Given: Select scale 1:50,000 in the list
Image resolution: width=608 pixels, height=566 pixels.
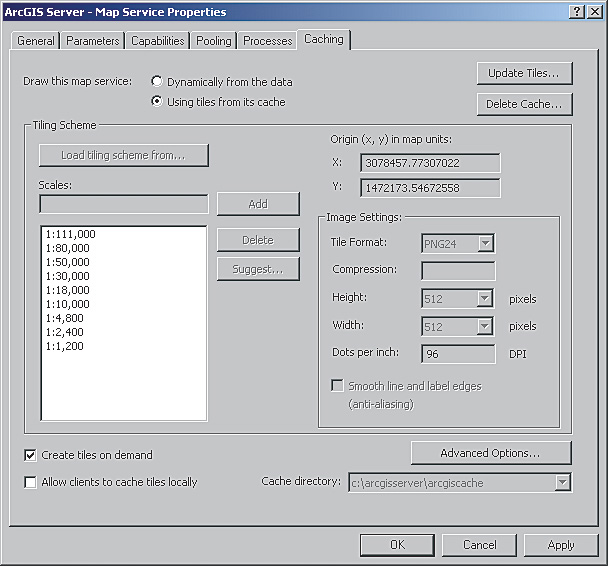Looking at the screenshot, I should click(x=67, y=262).
